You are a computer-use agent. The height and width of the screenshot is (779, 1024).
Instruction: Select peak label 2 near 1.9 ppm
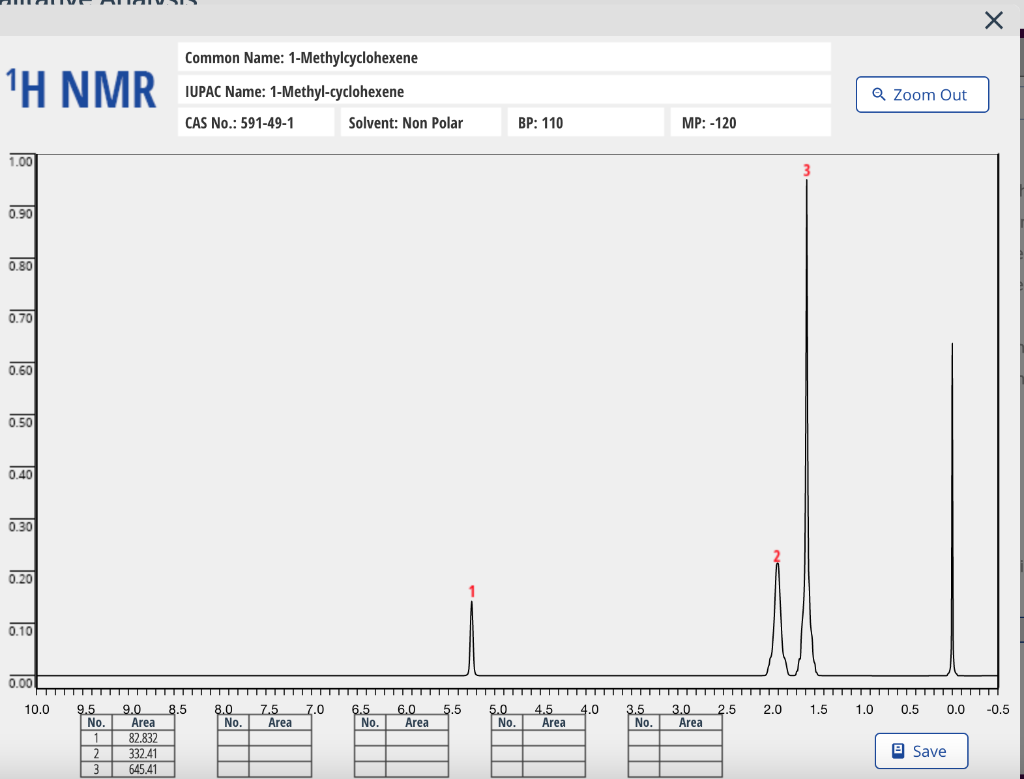click(x=776, y=556)
